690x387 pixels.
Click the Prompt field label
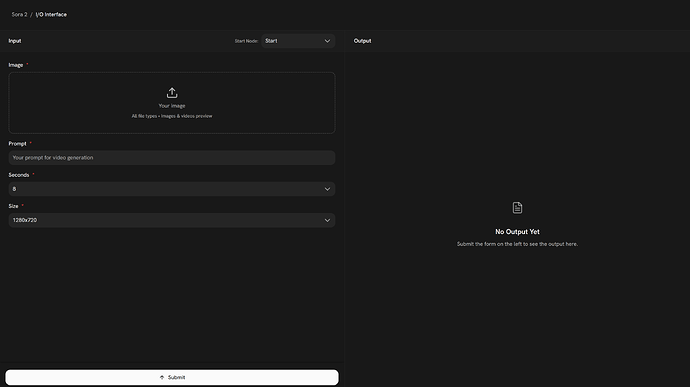coord(18,144)
